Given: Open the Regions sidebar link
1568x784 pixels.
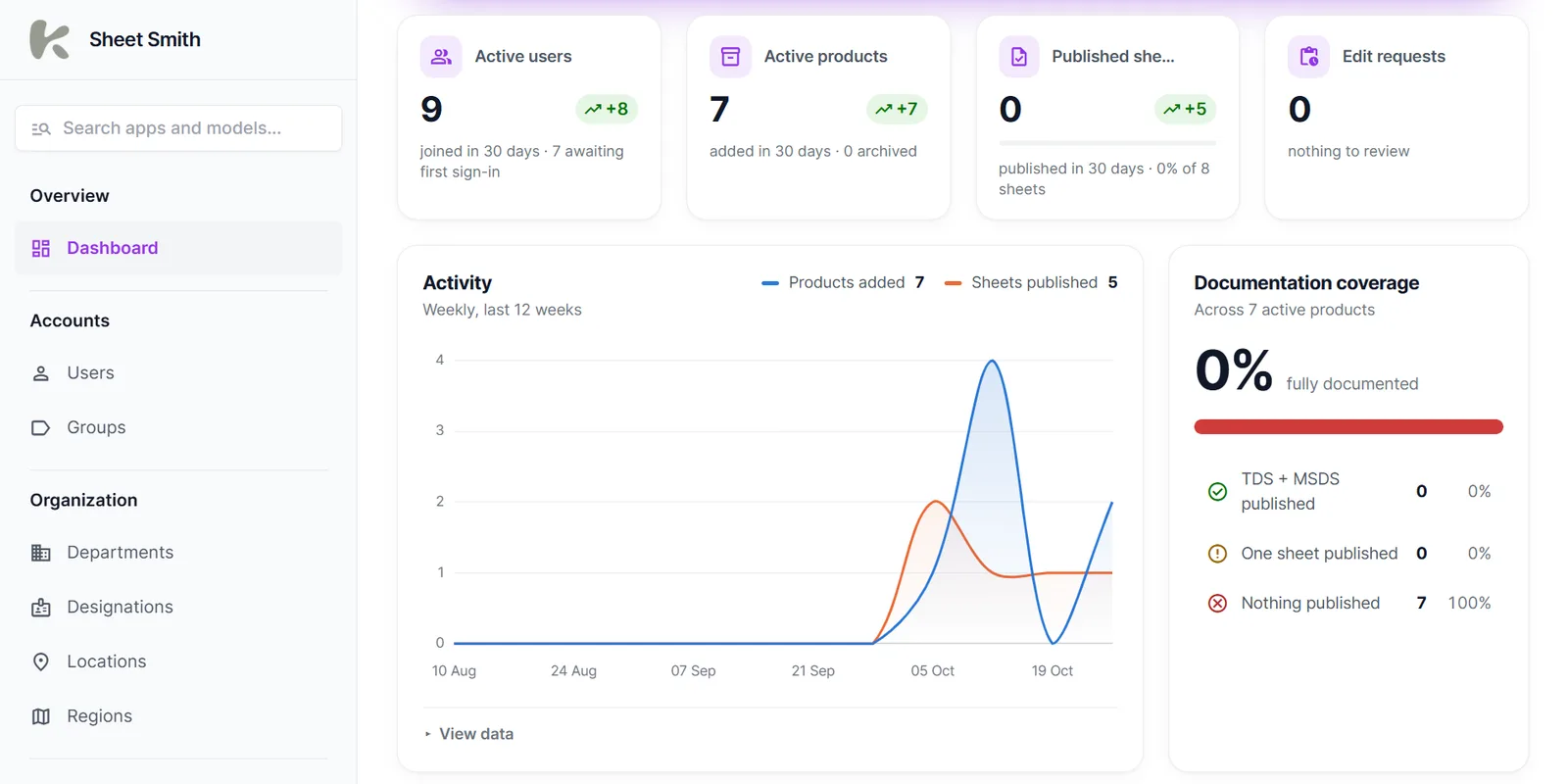Looking at the screenshot, I should (178, 716).
